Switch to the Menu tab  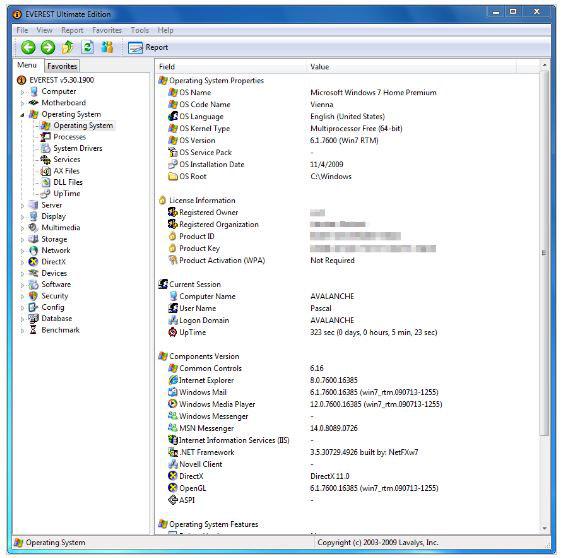pos(27,65)
